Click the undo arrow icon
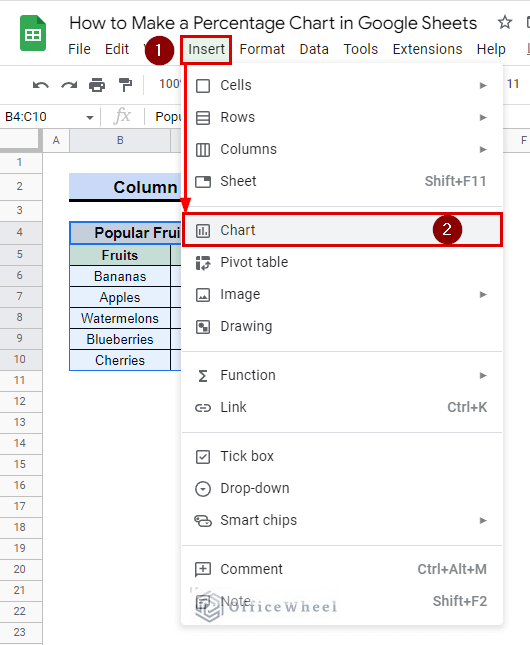This screenshot has width=530, height=645. [41, 85]
